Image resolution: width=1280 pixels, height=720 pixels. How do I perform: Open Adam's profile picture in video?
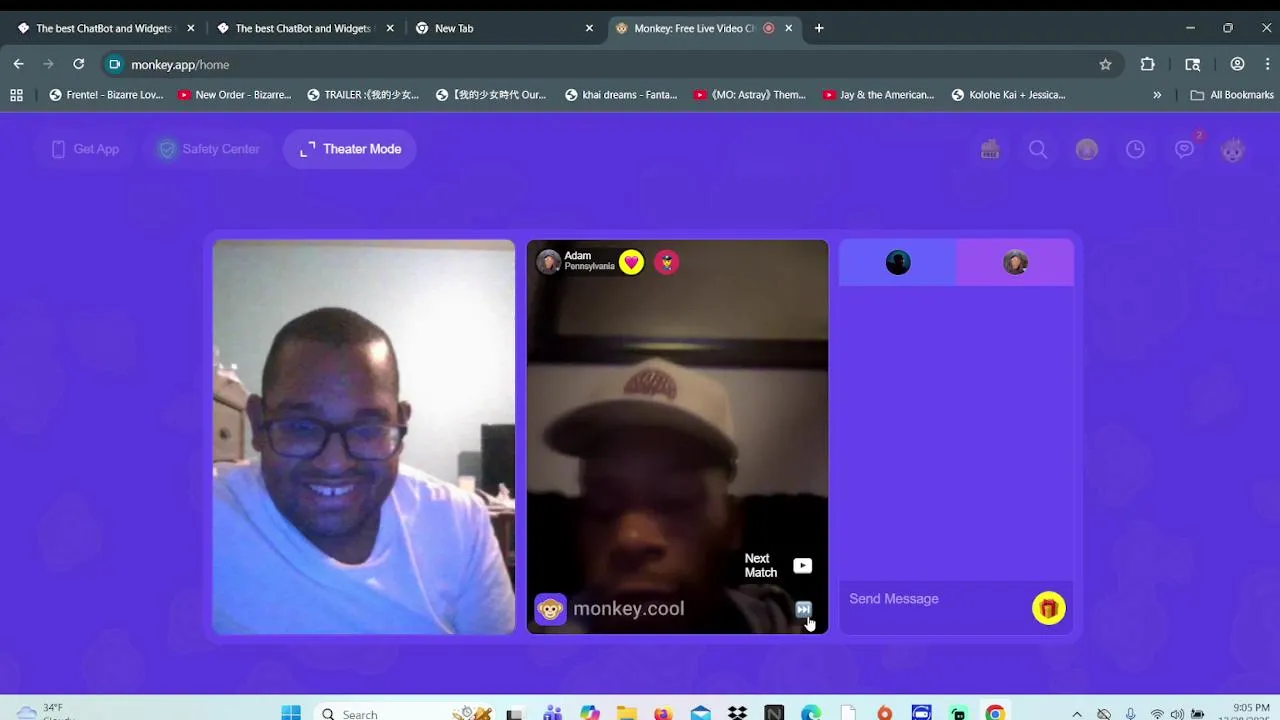548,262
